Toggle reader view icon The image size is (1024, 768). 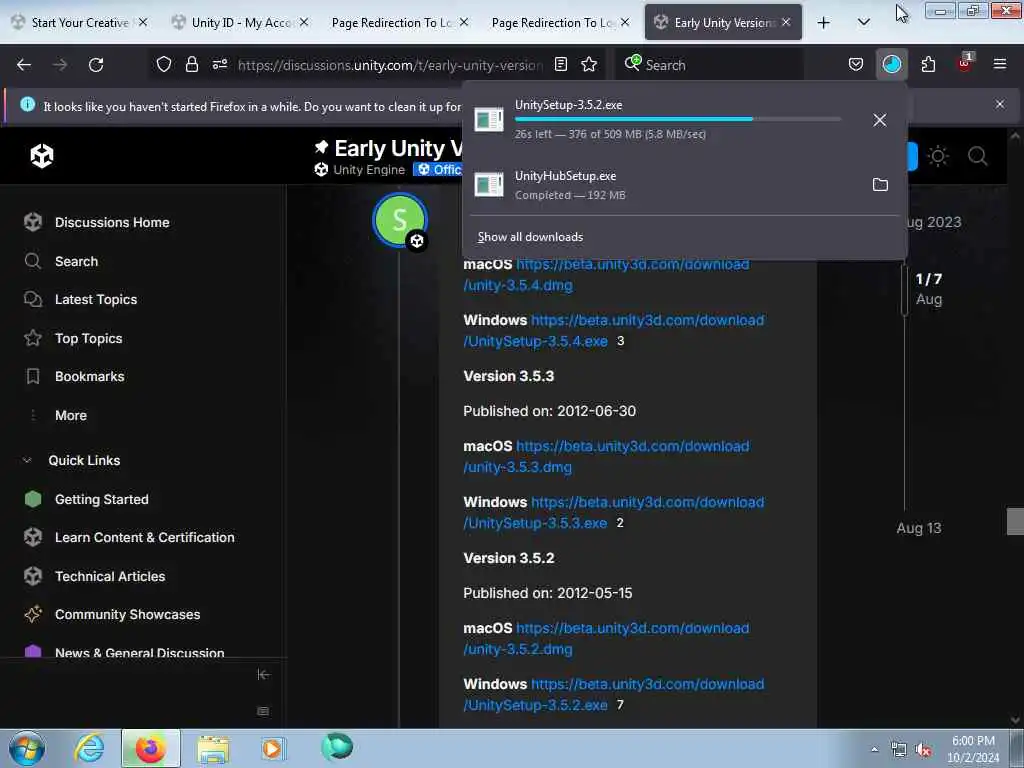560,64
